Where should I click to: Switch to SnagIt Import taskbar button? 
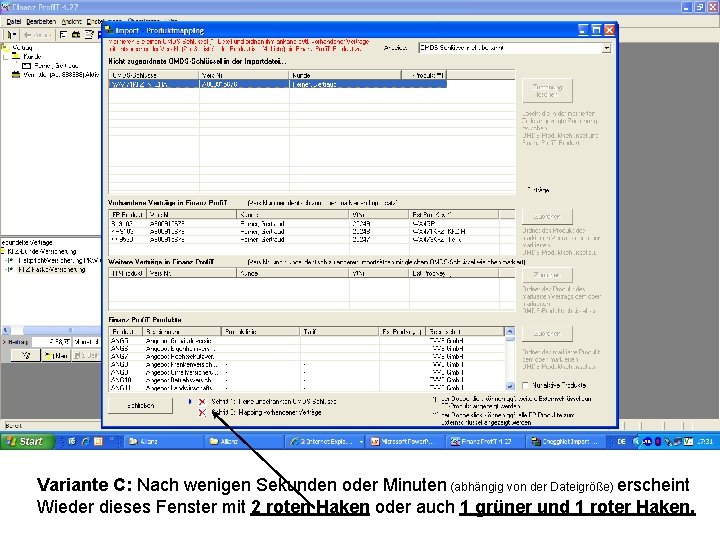tap(566, 441)
